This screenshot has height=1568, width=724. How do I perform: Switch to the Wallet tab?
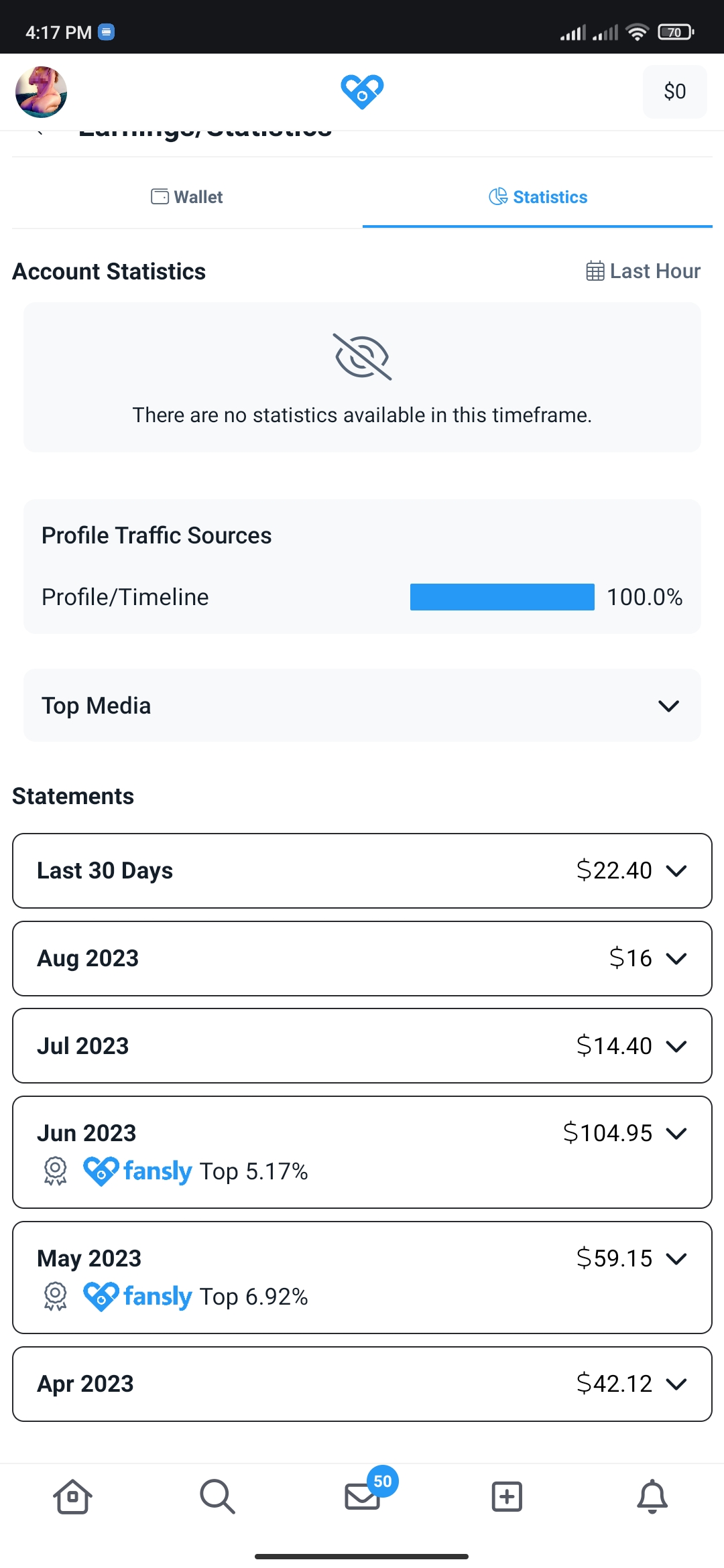(187, 197)
